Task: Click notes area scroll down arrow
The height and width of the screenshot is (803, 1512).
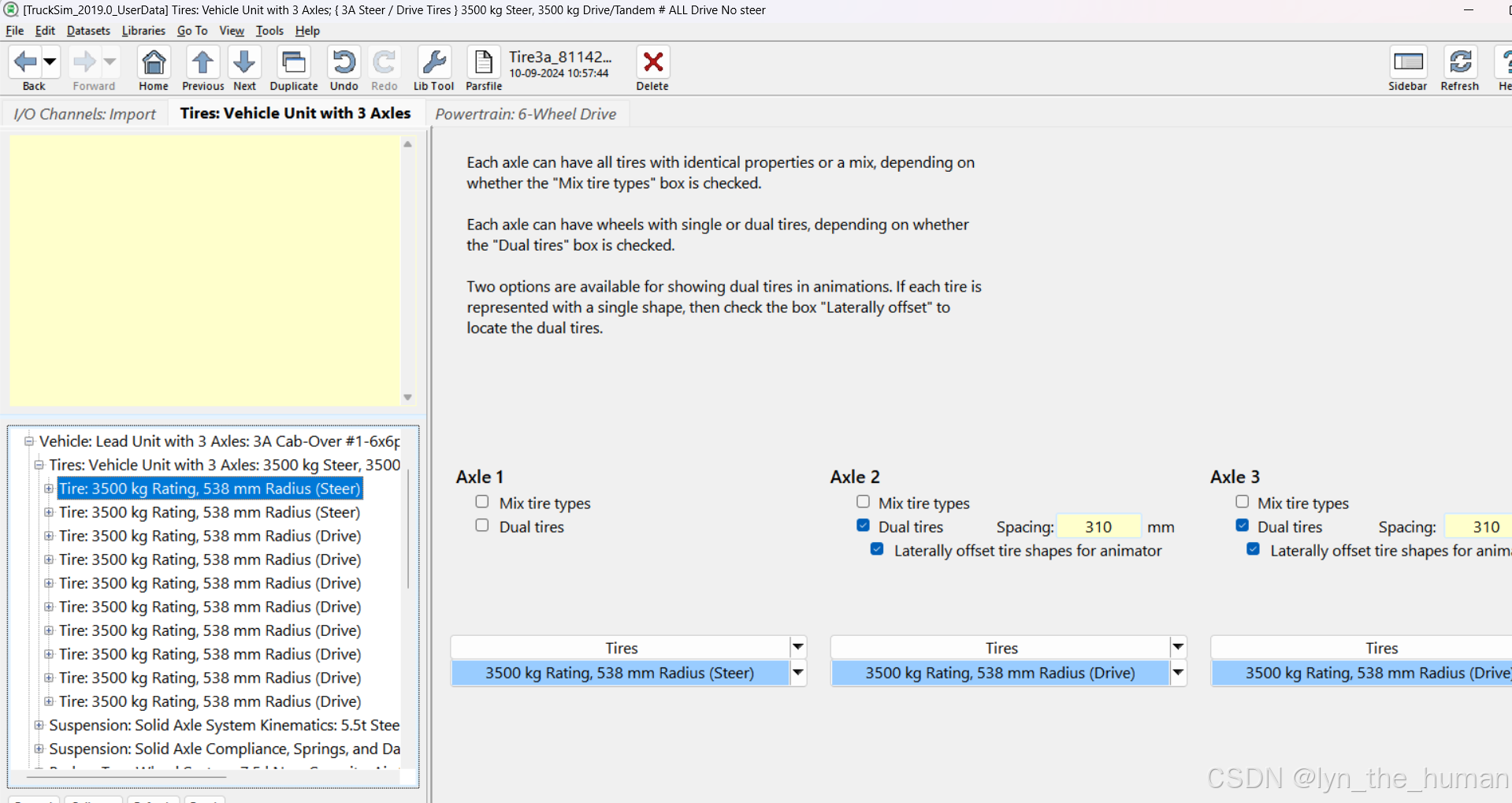Action: (407, 397)
